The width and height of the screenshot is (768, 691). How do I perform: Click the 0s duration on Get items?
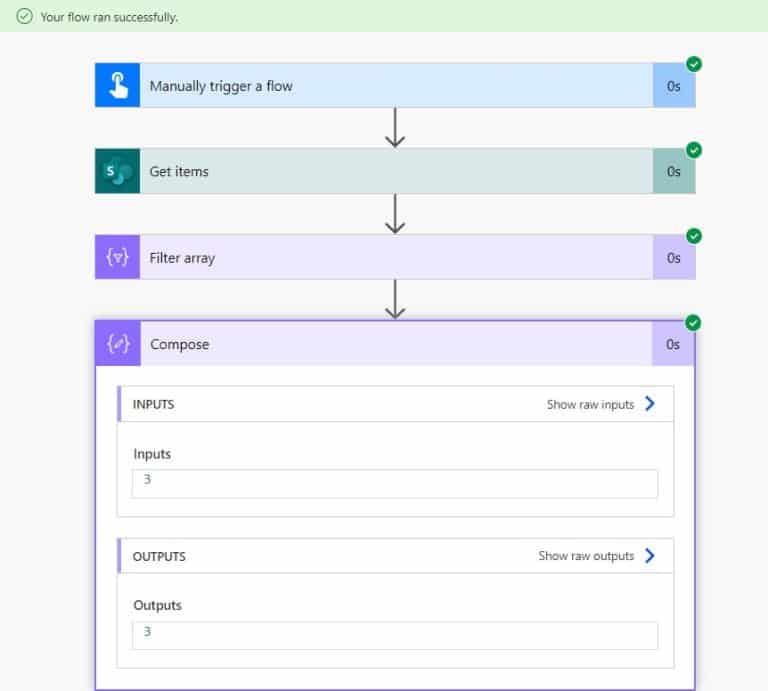pyautogui.click(x=673, y=171)
